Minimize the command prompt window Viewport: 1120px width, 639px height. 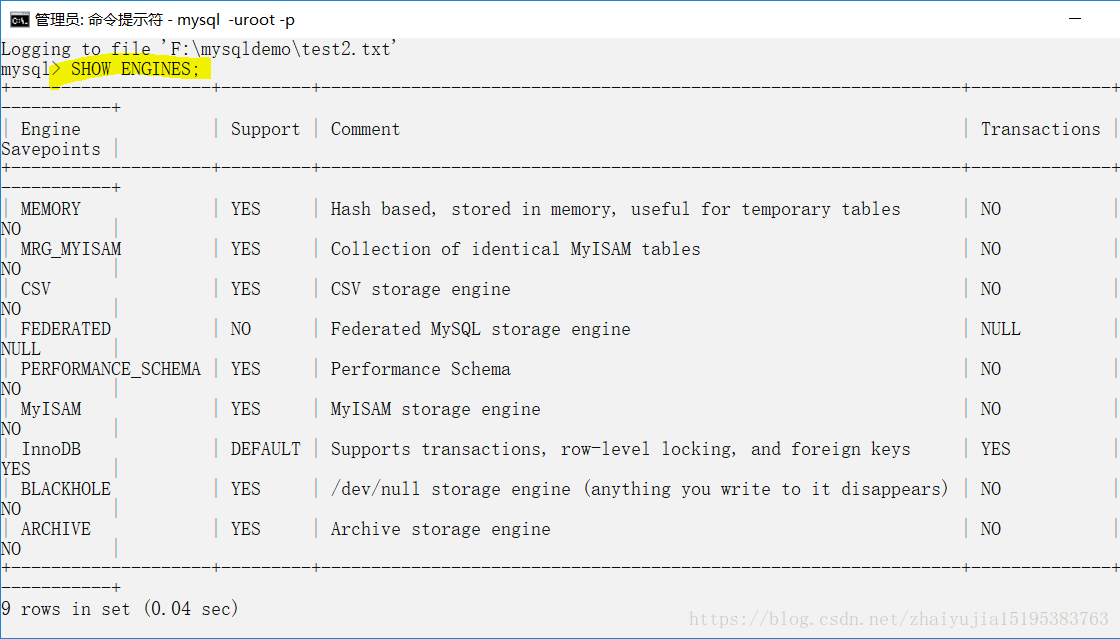tap(1075, 19)
